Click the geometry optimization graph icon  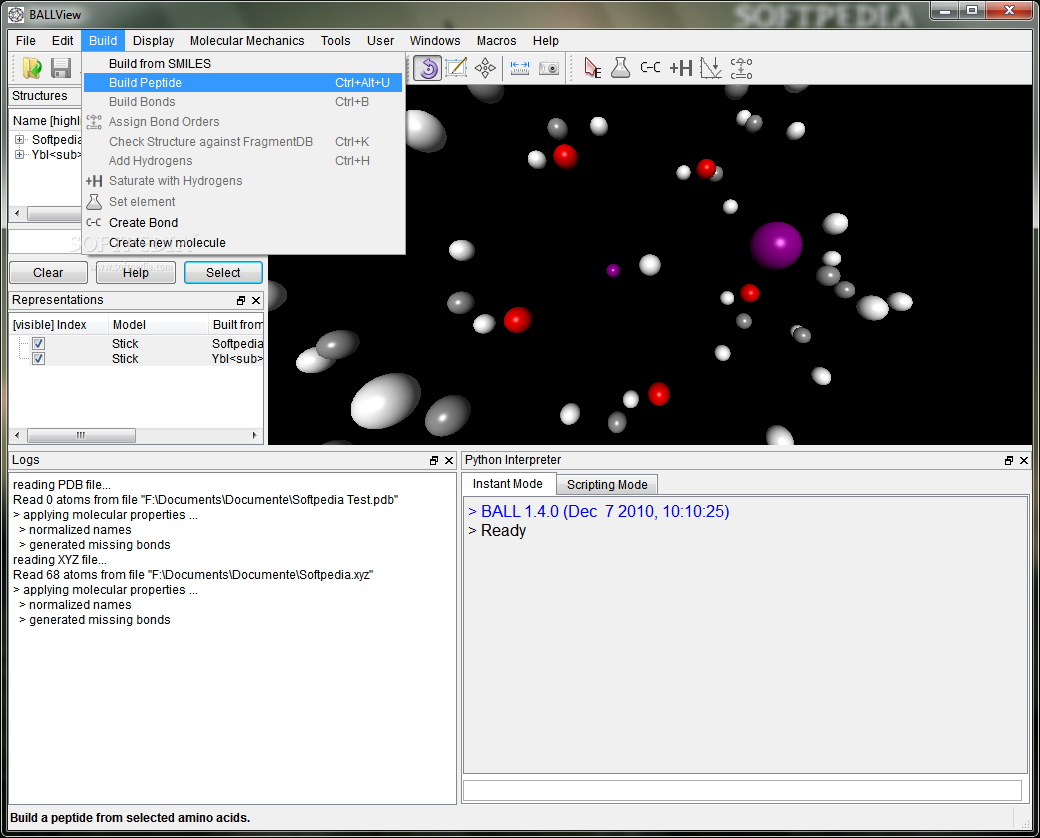tap(711, 68)
